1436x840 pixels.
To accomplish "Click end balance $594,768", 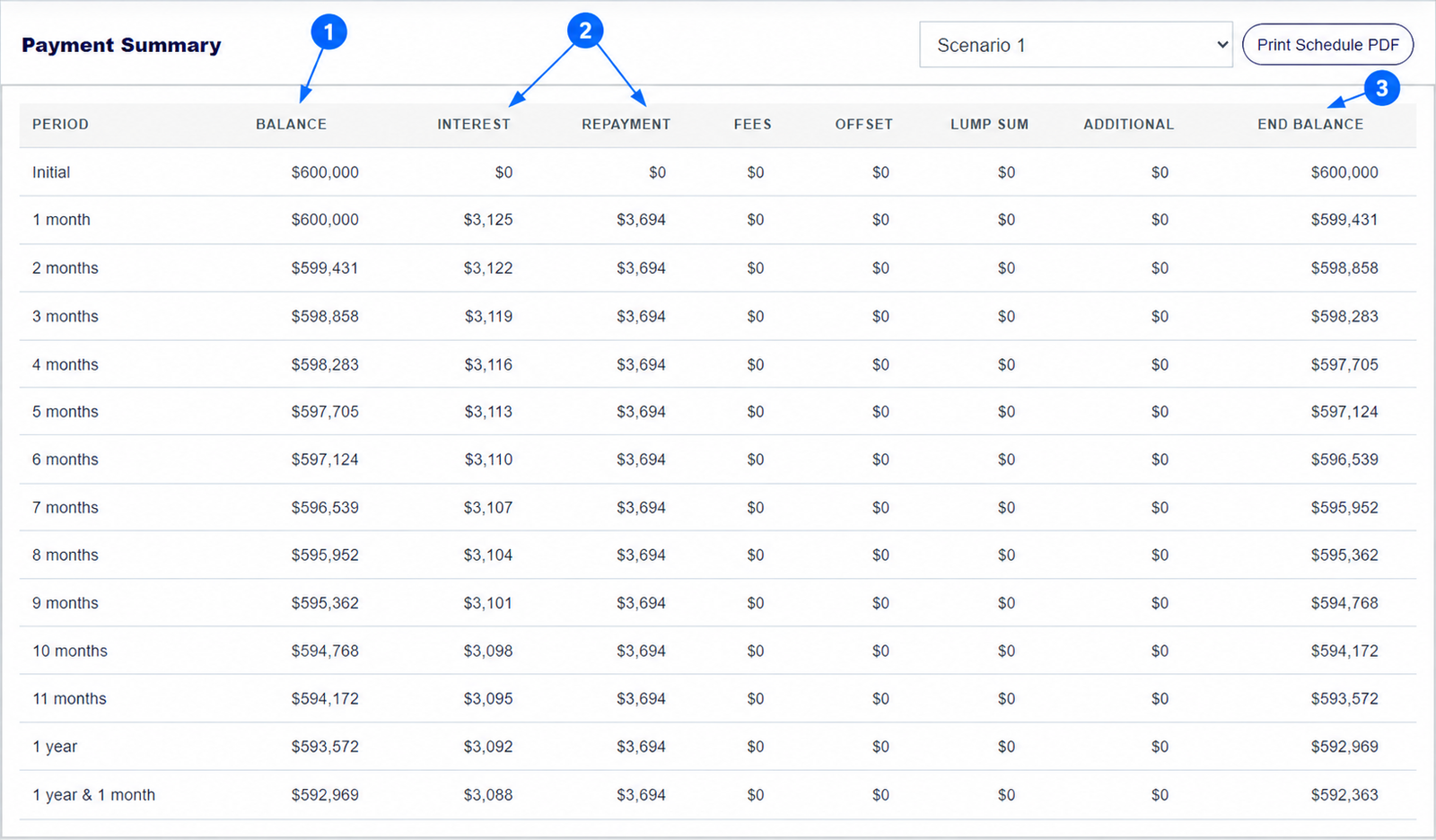I will point(1344,604).
